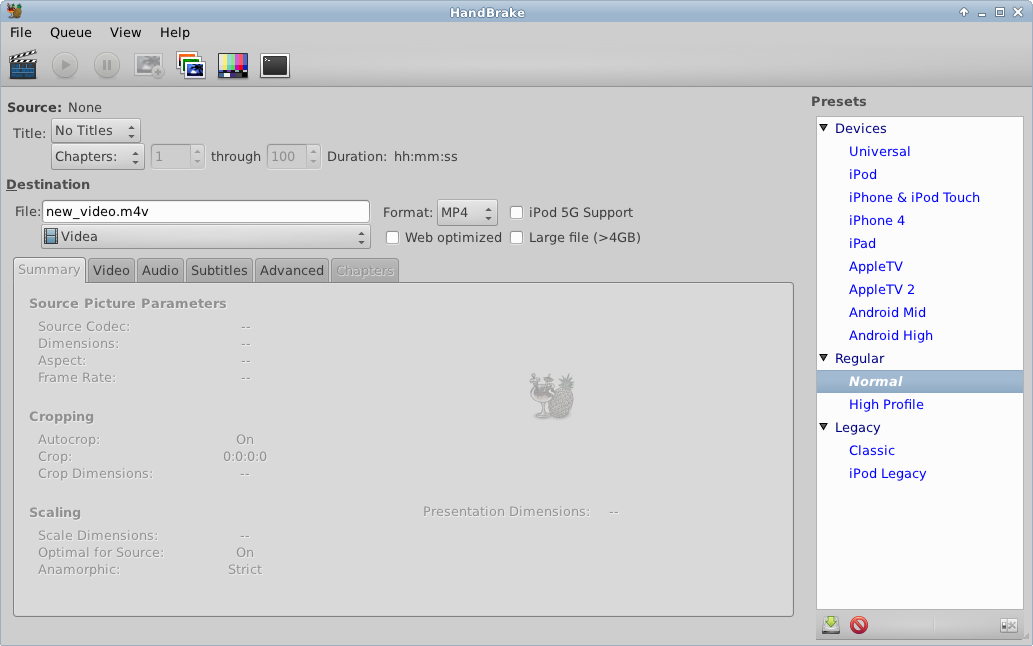Switch to the Summary tab
The height and width of the screenshot is (646, 1033).
click(x=49, y=269)
